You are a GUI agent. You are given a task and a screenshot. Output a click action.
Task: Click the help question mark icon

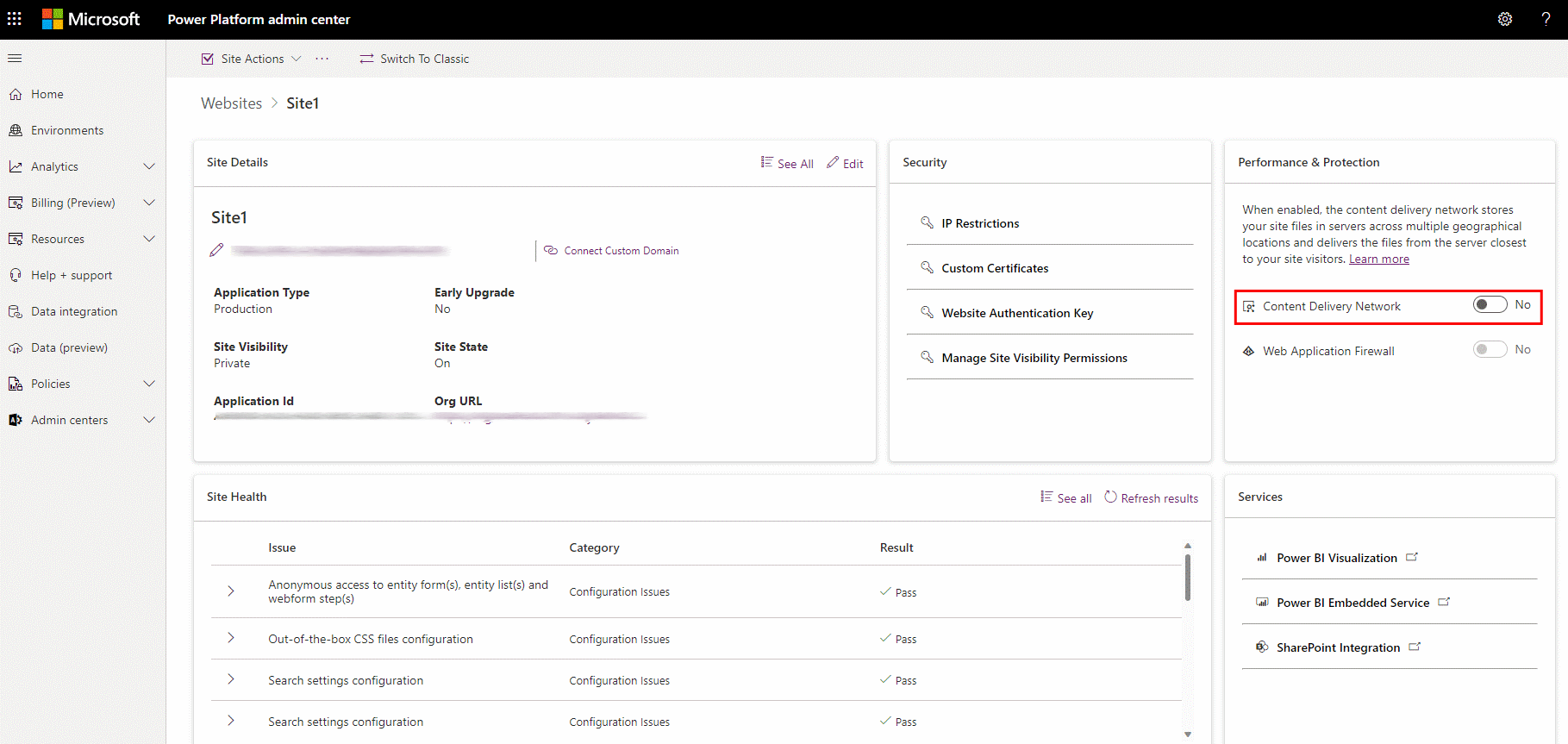point(1546,19)
